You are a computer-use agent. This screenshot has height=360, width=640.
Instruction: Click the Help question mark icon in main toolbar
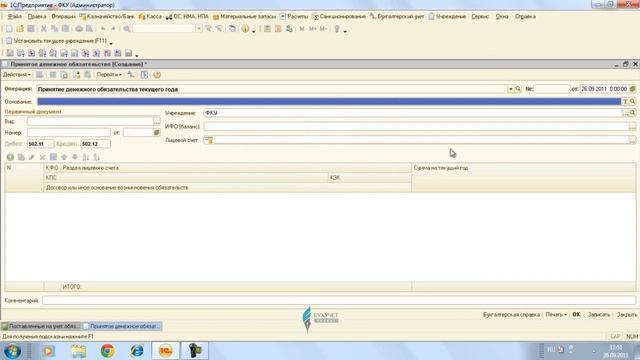point(245,29)
